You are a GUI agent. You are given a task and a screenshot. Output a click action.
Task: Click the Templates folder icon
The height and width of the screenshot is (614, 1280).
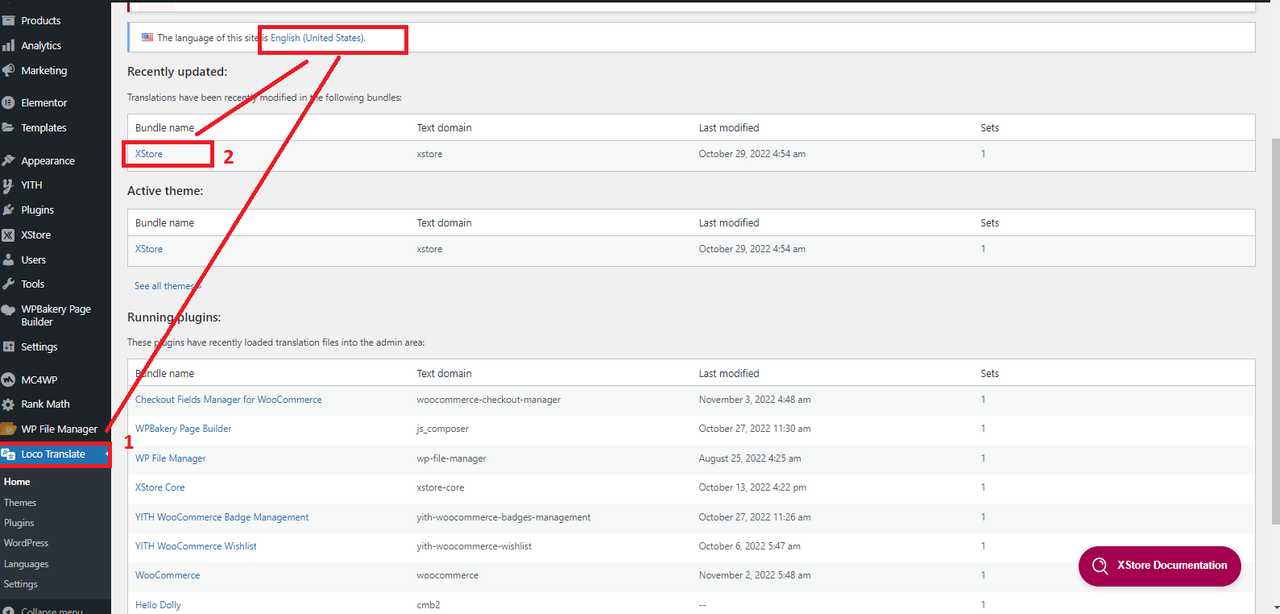pos(9,127)
